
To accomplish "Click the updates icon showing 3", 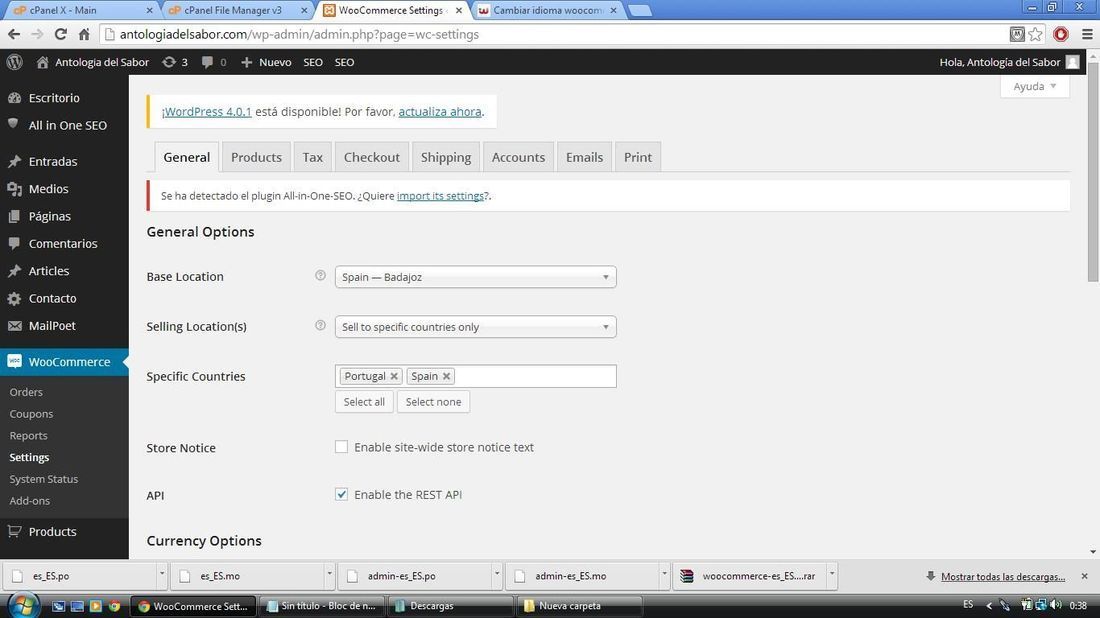I will tap(175, 62).
